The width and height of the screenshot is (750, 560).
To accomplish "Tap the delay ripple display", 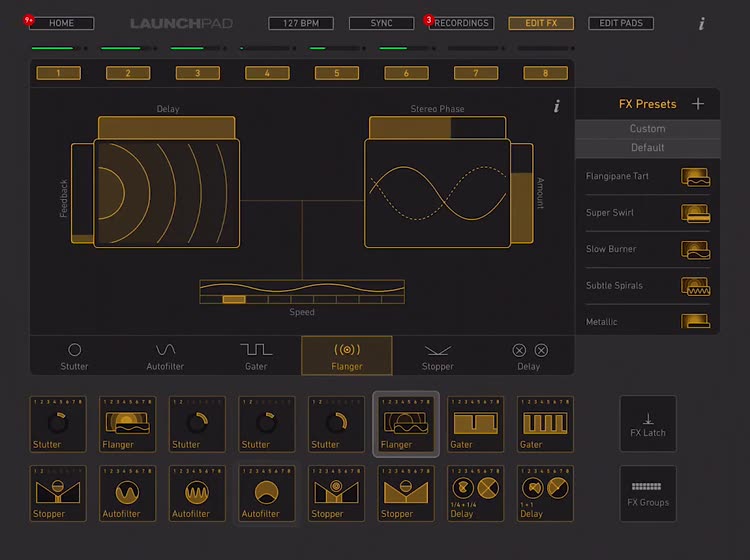I will tap(166, 193).
